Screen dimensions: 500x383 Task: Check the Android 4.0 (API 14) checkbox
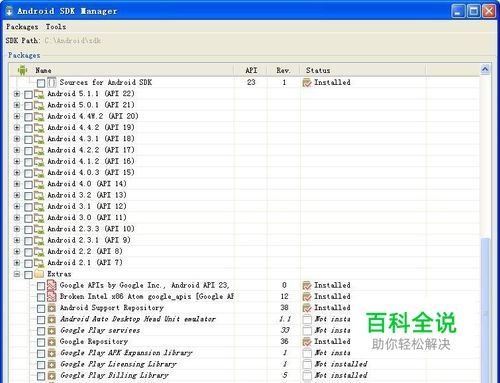tap(28, 184)
